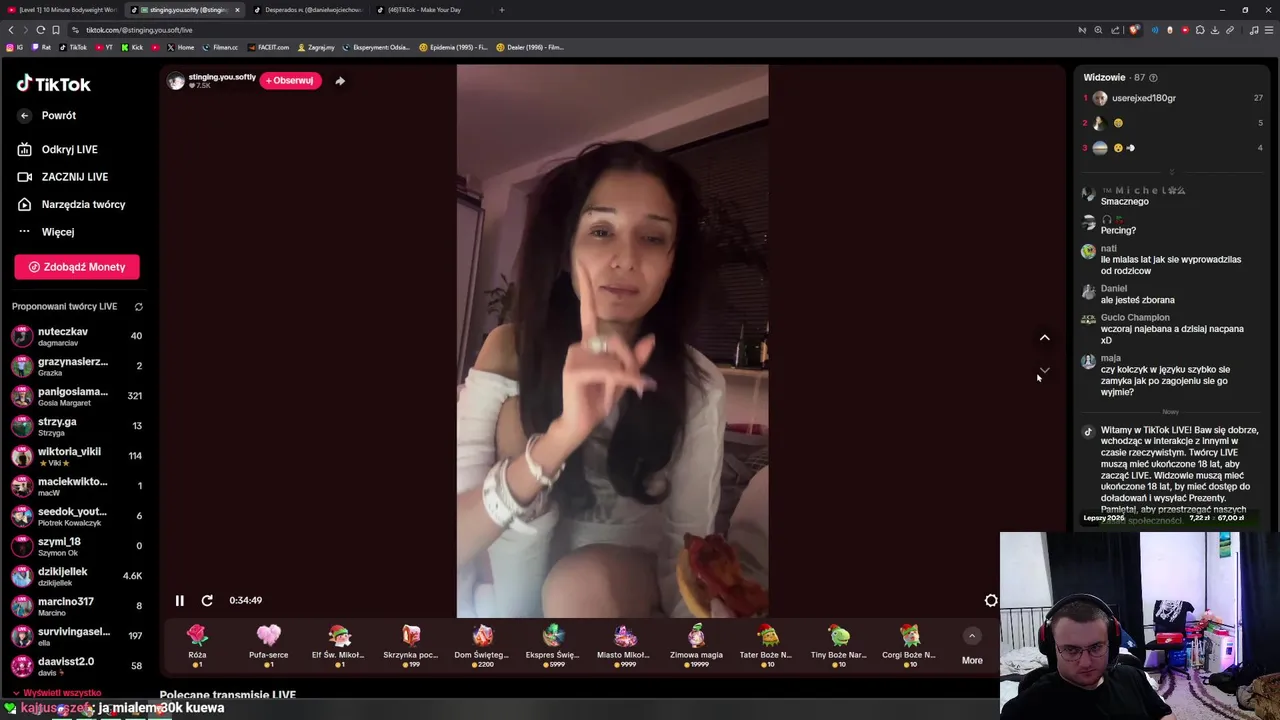
Task: Share the live stream
Action: (340, 81)
